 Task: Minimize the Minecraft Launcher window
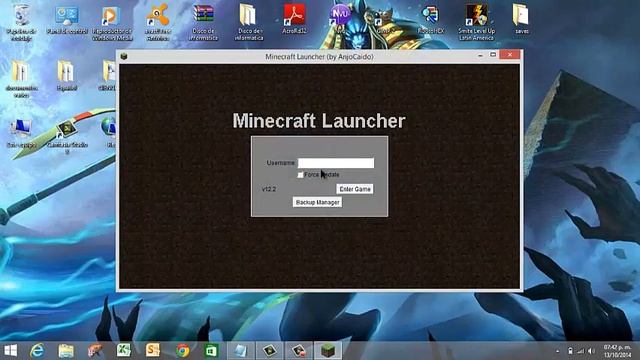[480, 55]
